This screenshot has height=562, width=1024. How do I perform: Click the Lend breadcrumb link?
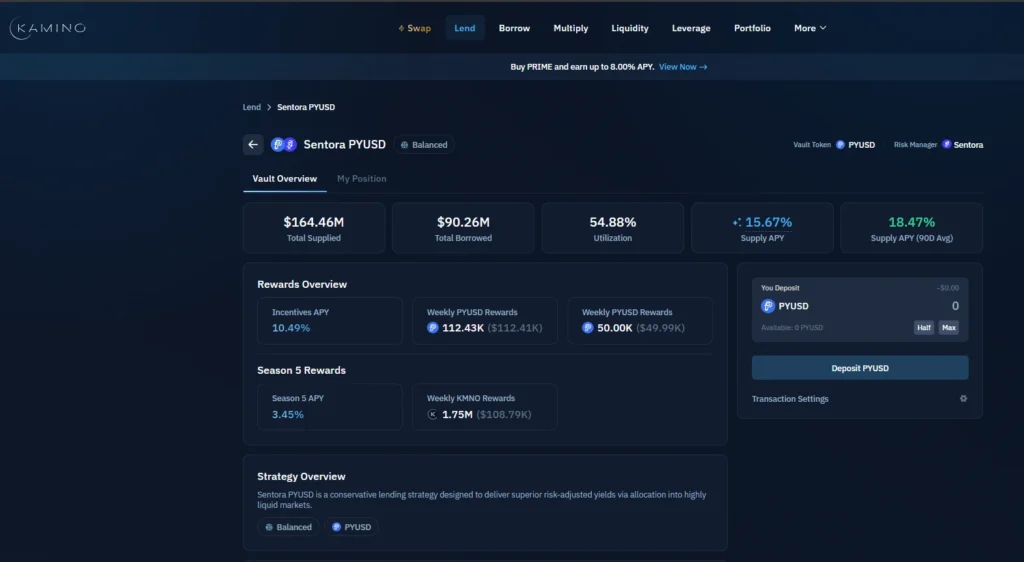coord(251,107)
